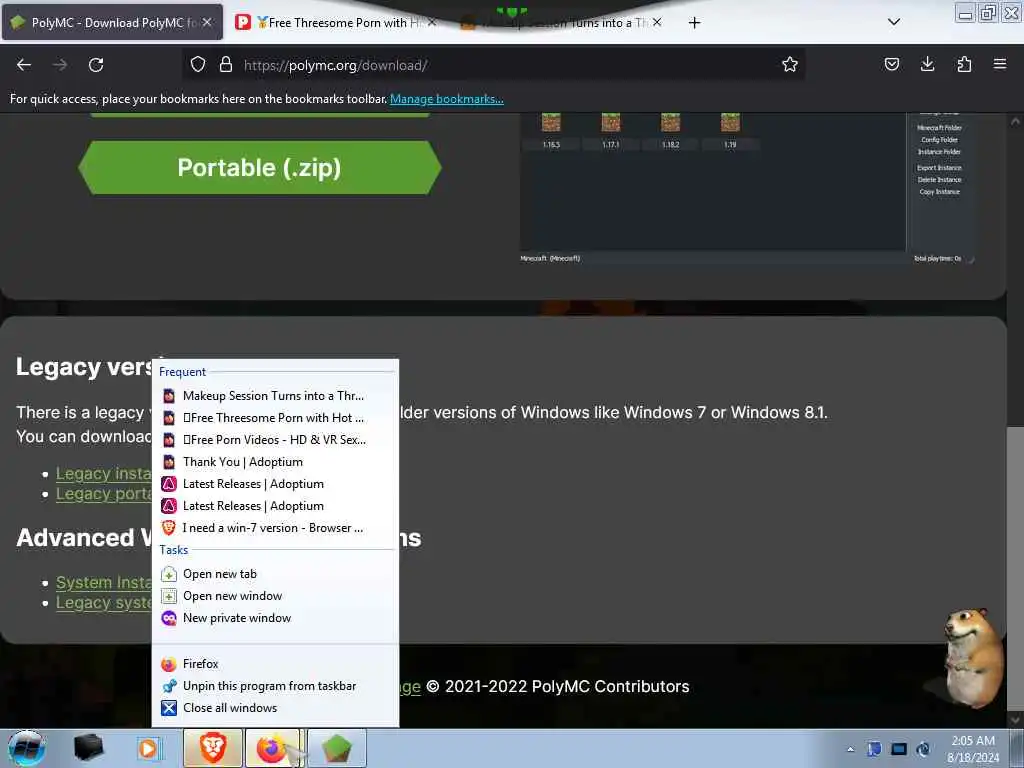Open the Firefox hamburger application menu
The width and height of the screenshot is (1024, 768).
pyautogui.click(x=1000, y=65)
